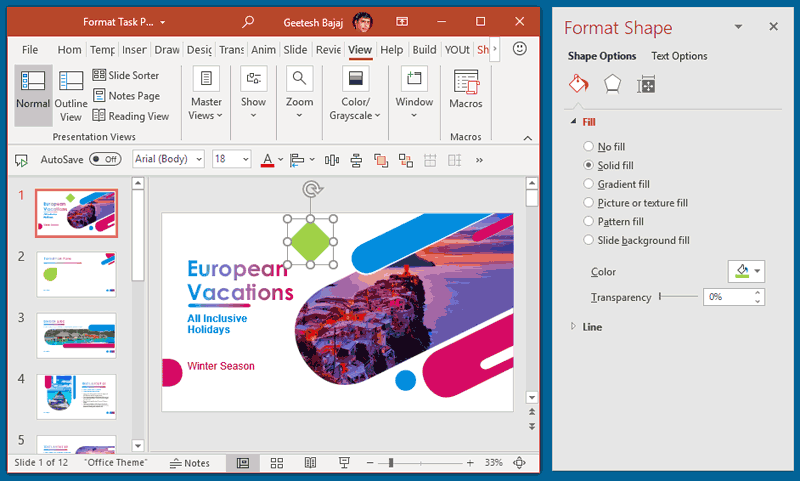The image size is (800, 481).
Task: Collapse the ribbon arrow
Action: click(528, 138)
